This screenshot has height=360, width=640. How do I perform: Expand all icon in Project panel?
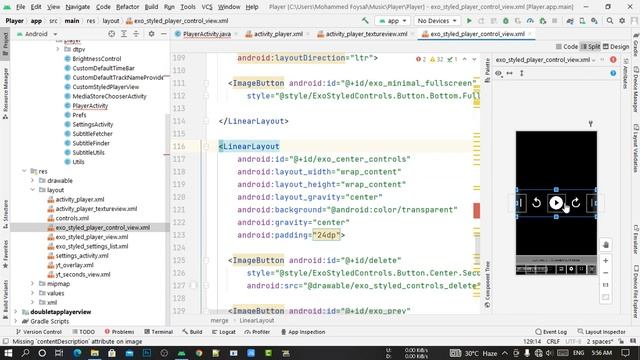[x=124, y=34]
